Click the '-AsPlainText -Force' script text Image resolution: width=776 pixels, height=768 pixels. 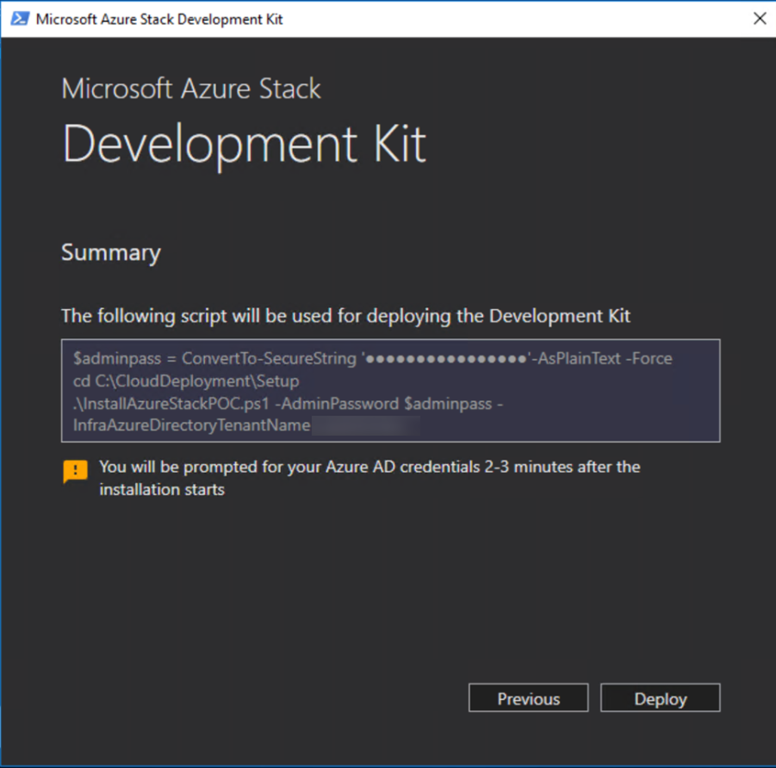[x=604, y=359]
